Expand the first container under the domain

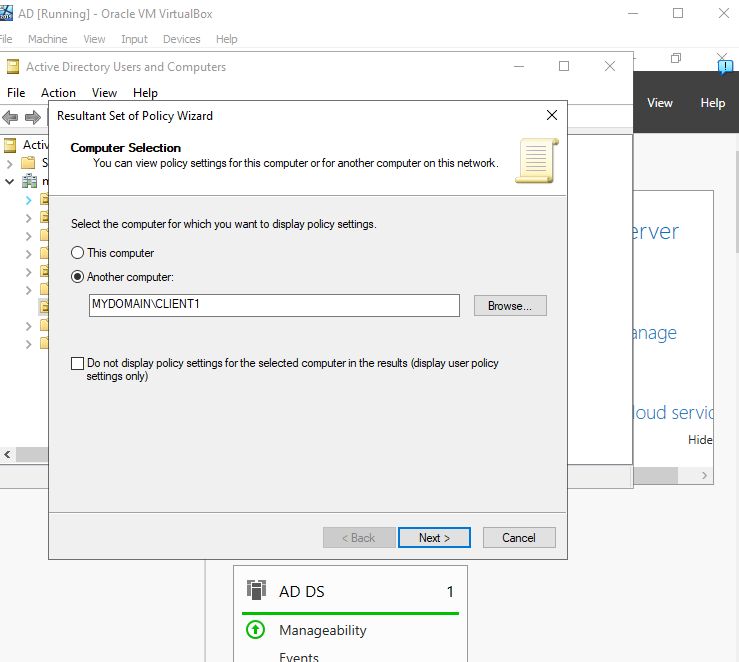click(28, 200)
